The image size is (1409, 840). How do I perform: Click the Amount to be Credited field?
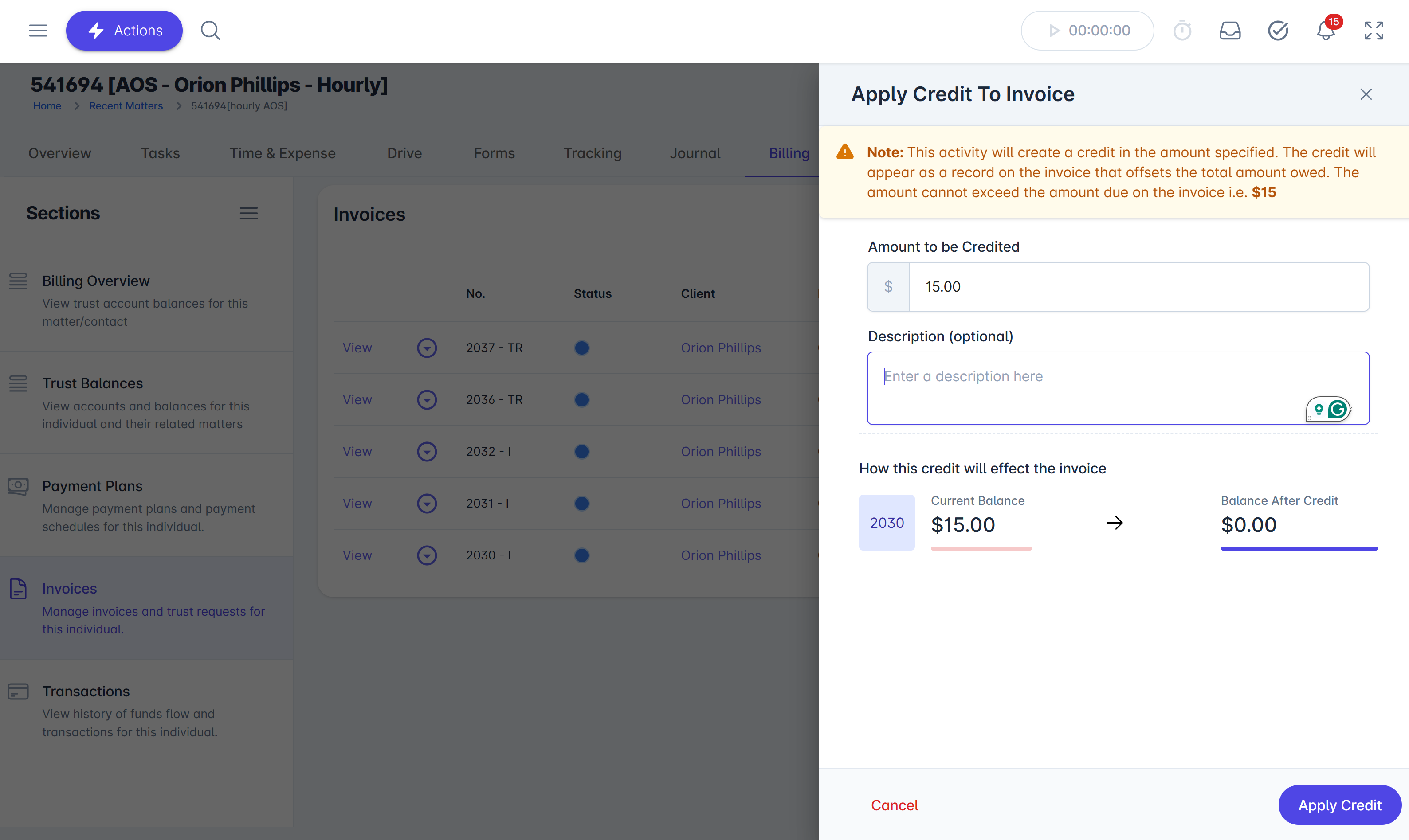tap(1138, 286)
